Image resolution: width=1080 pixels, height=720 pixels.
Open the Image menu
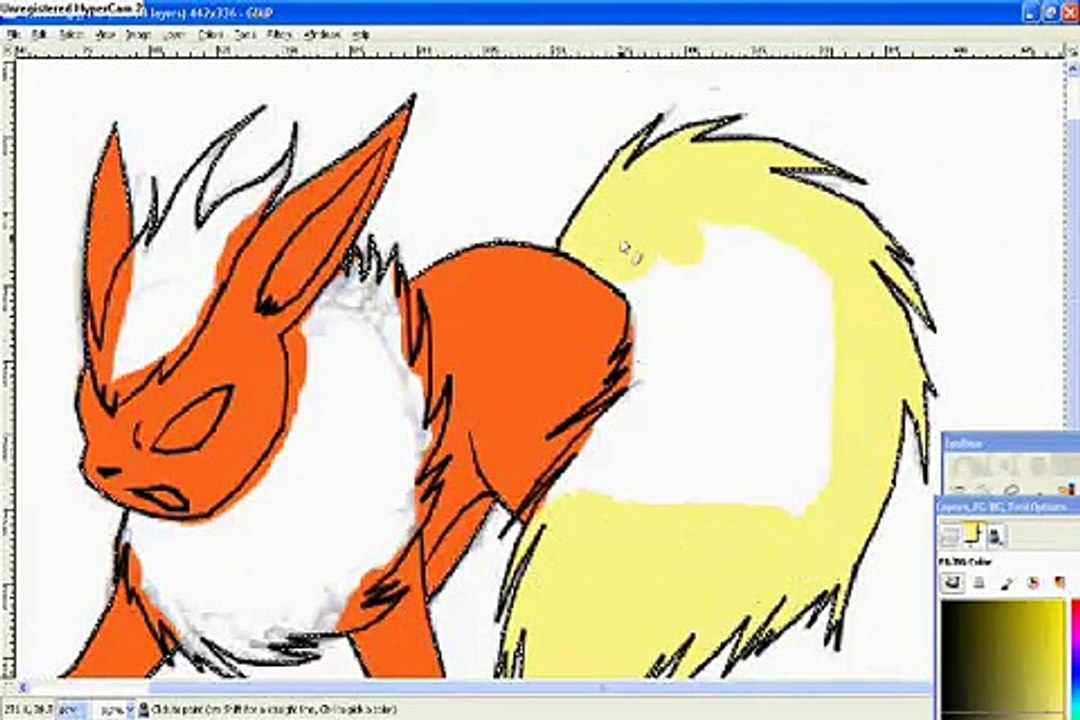[138, 34]
